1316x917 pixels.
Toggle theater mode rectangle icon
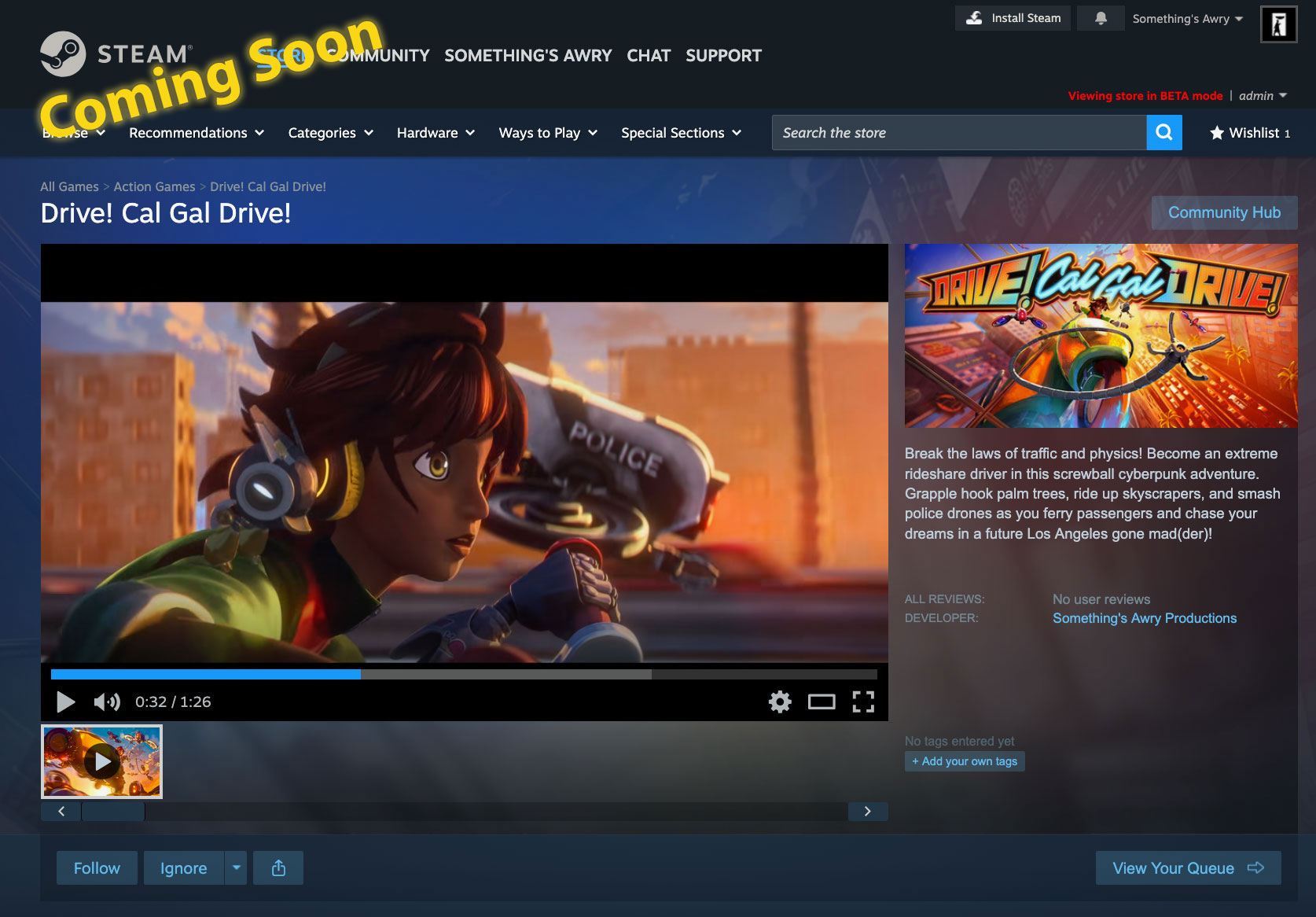pos(822,702)
